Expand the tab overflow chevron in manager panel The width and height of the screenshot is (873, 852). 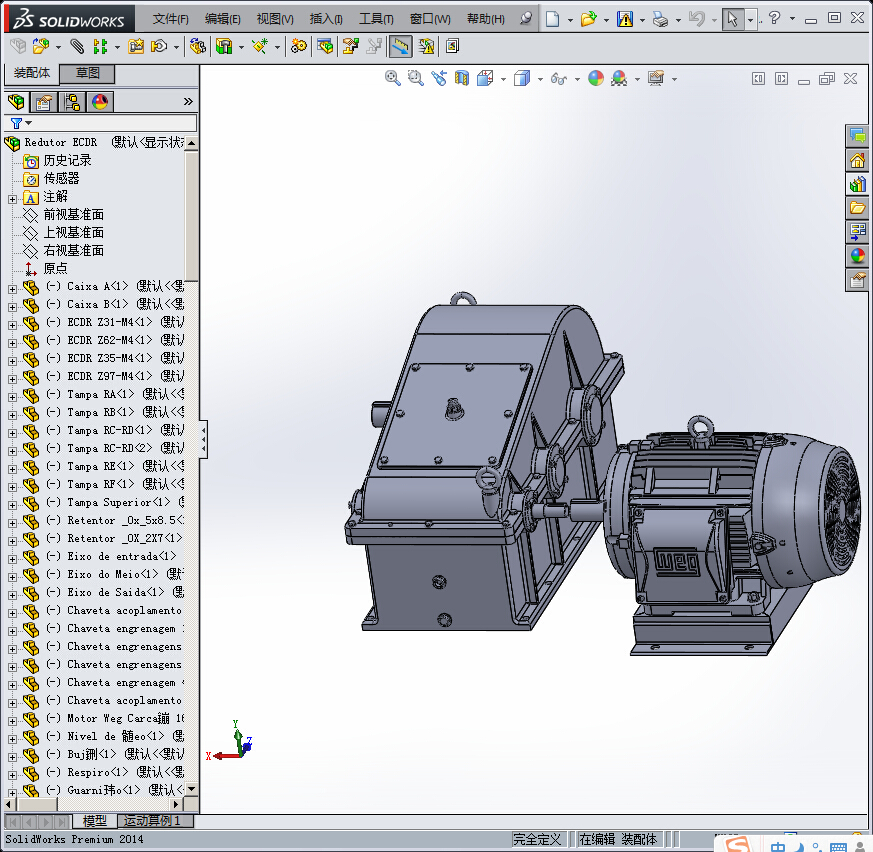coord(188,101)
